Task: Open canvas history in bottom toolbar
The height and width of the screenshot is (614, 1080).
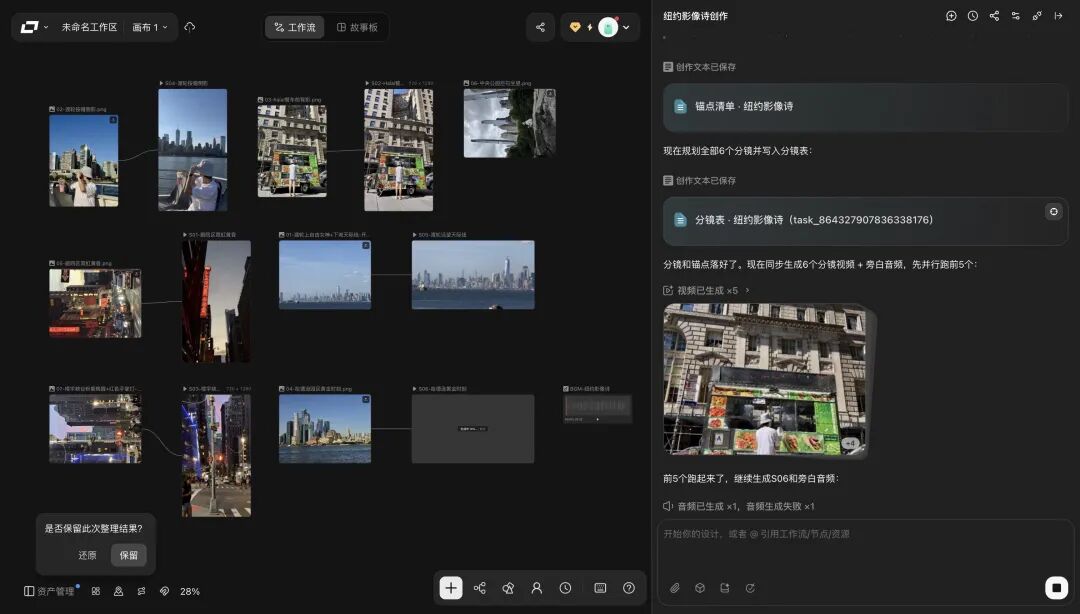Action: coord(565,588)
